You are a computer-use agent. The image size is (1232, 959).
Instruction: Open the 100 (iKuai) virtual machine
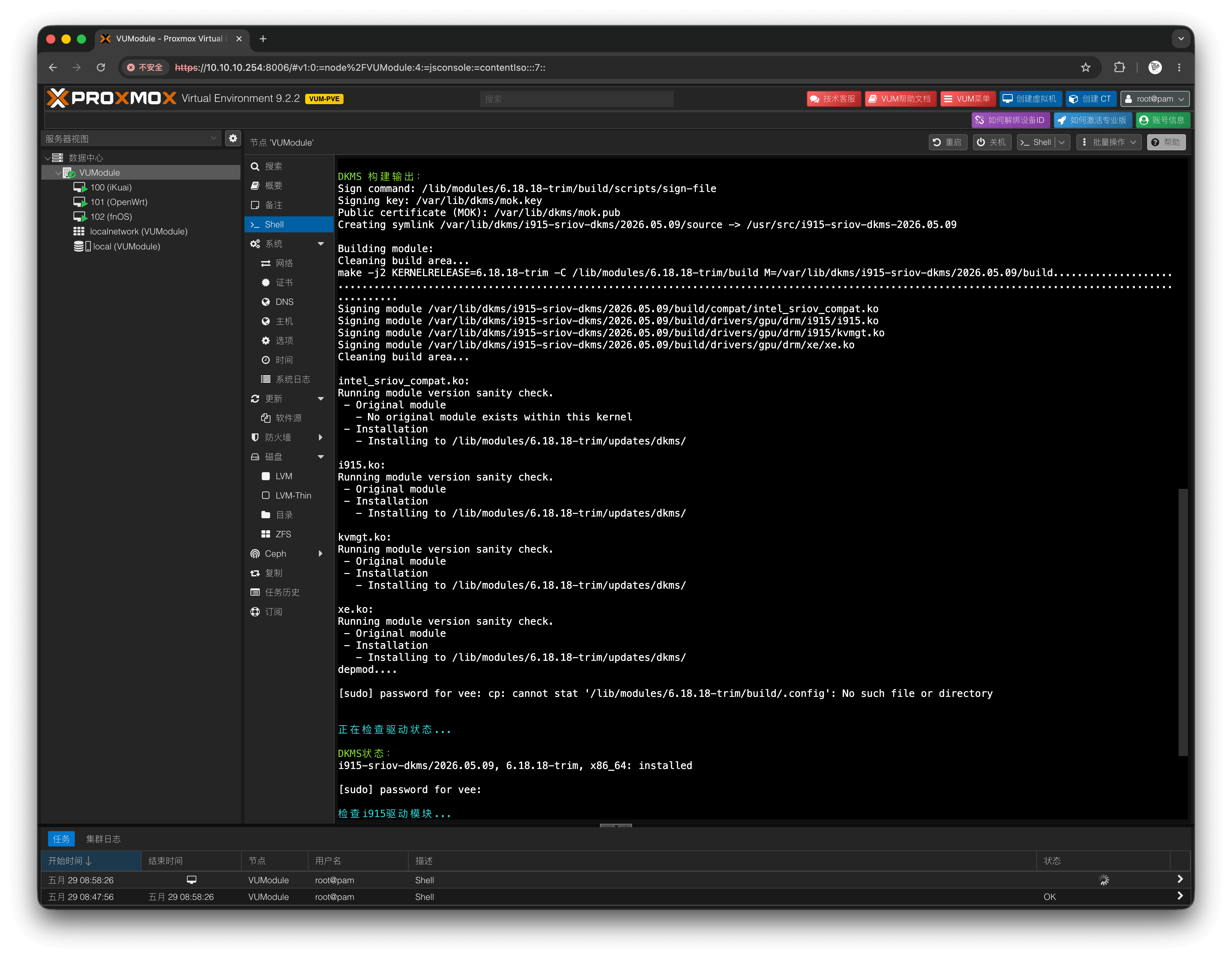click(111, 187)
